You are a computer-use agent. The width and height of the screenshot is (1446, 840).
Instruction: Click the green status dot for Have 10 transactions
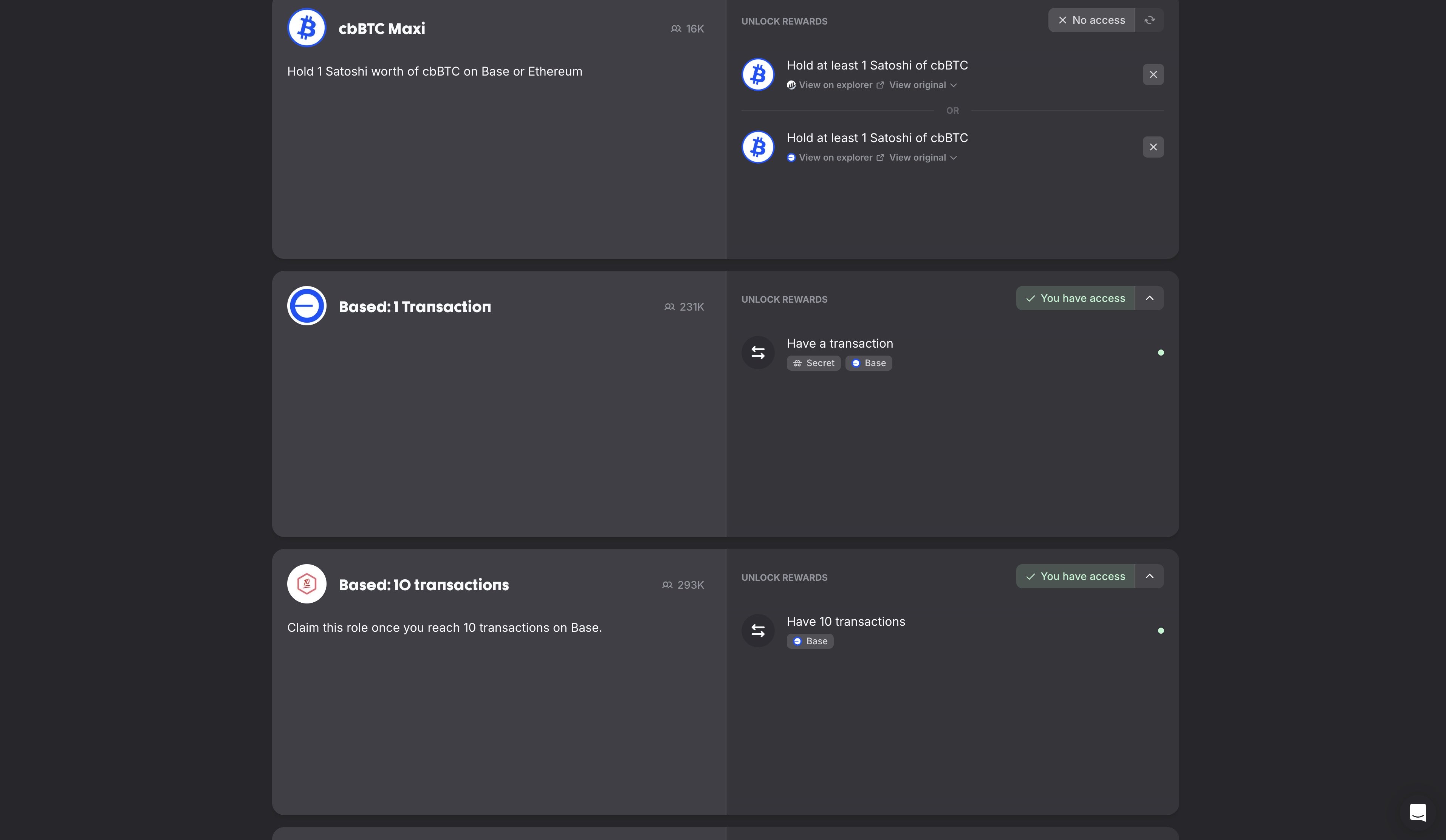[1161, 631]
